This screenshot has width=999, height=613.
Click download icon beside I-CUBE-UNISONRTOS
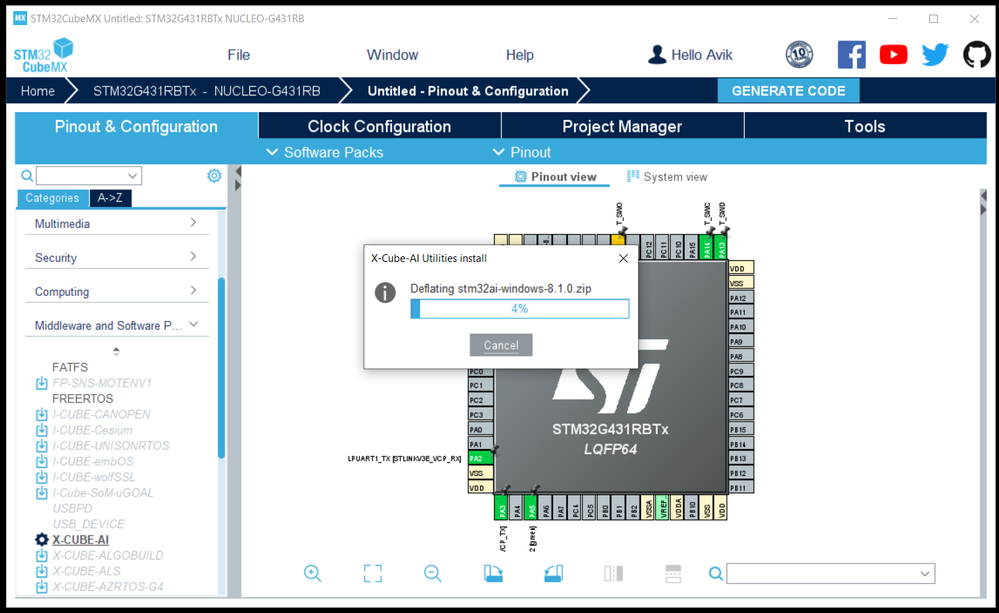[41, 445]
